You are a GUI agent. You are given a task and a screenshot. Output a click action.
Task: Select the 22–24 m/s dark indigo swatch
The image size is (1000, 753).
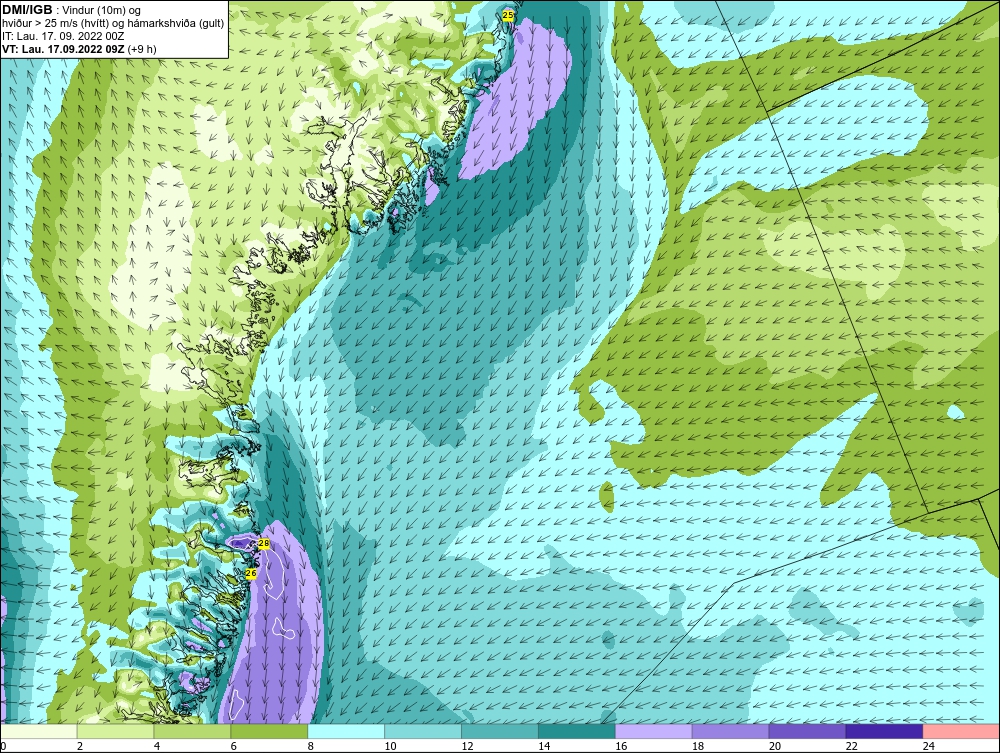(884, 731)
